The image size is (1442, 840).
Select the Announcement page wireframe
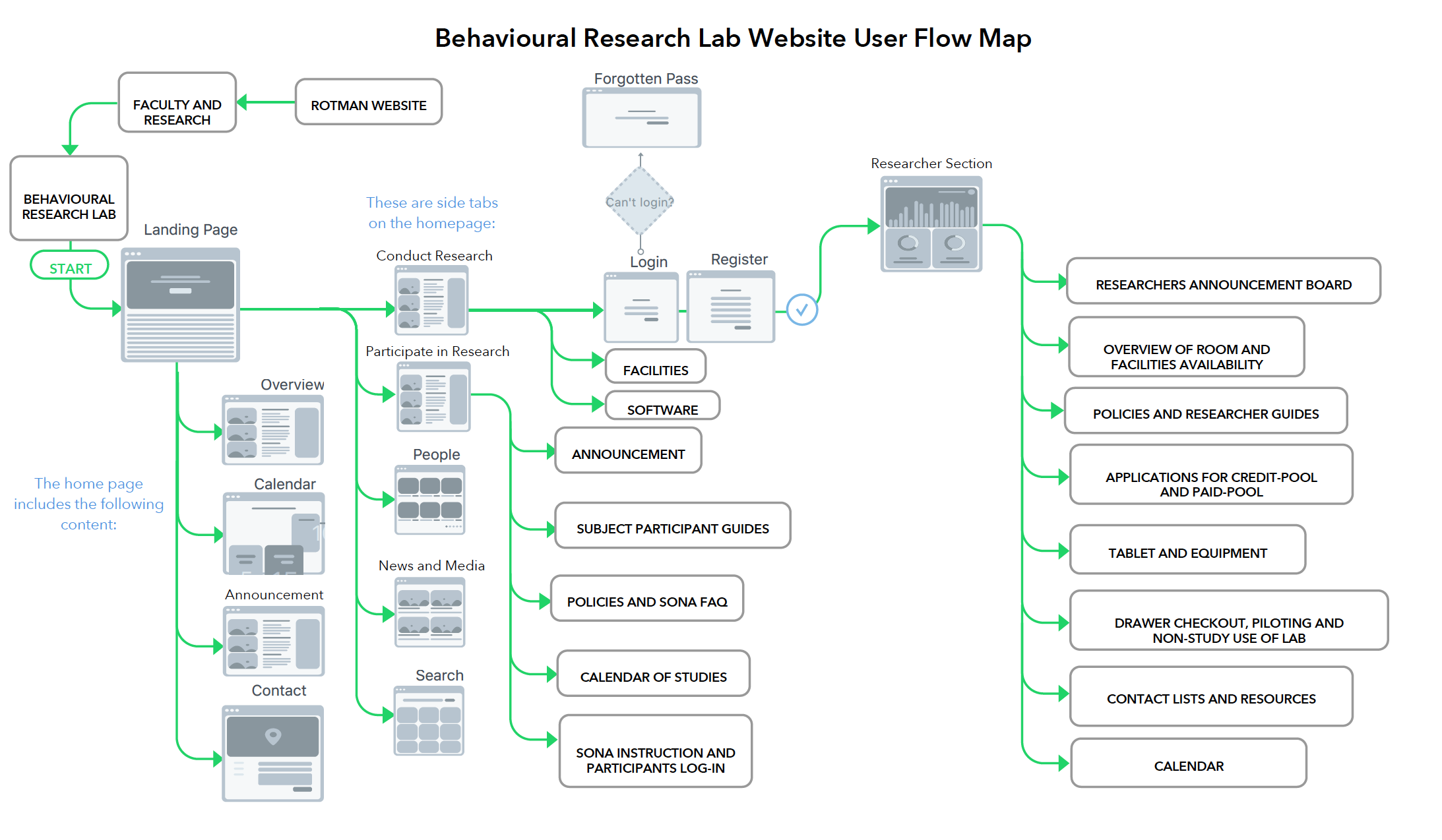pos(274,642)
